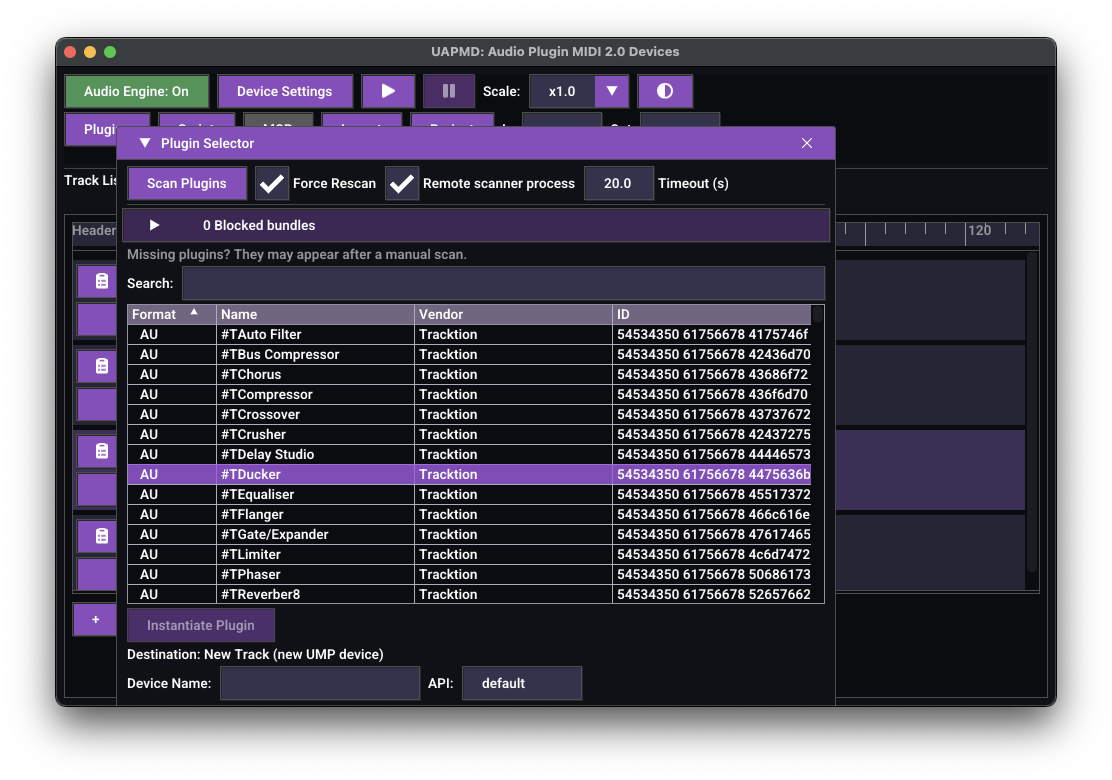Click the fourth track's clipboard icon
1112x780 pixels.
tap(101, 536)
